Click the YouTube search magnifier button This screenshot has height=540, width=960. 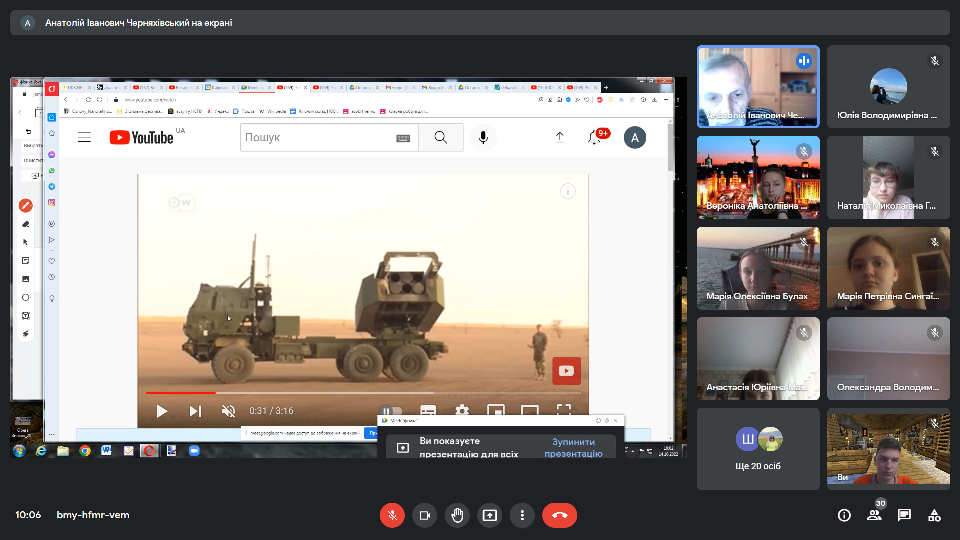[440, 137]
